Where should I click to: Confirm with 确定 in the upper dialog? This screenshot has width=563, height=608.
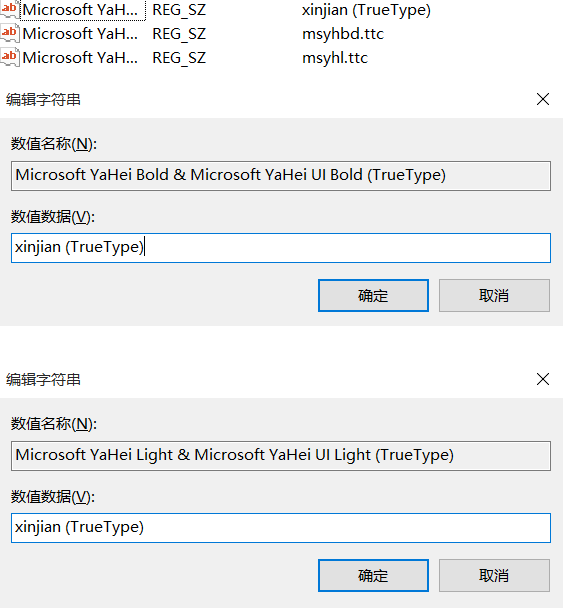[373, 295]
